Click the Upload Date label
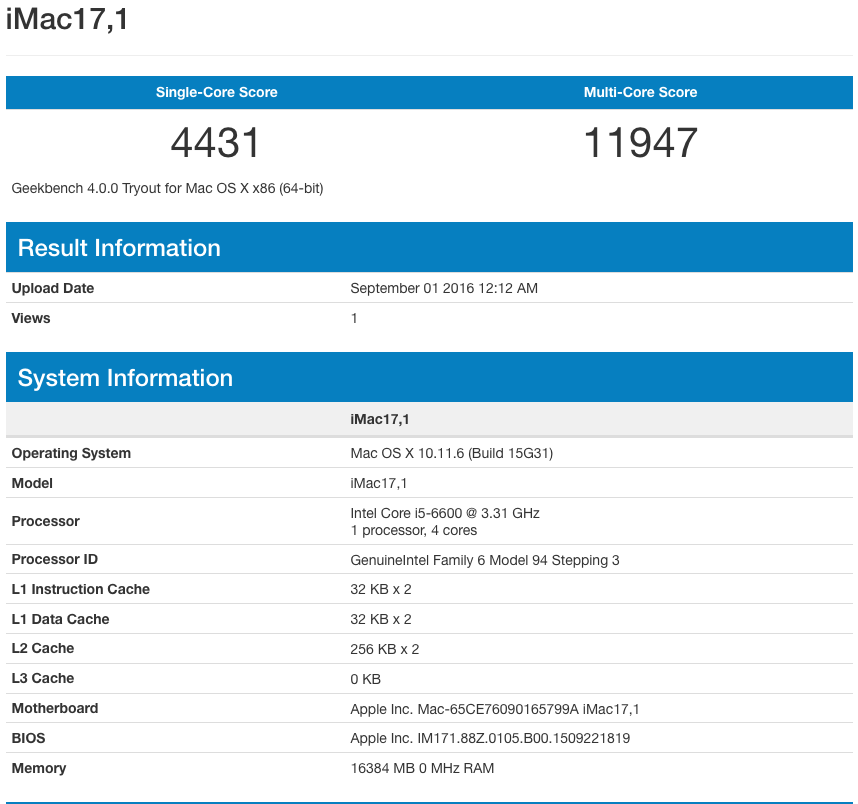This screenshot has width=858, height=804. [x=53, y=288]
